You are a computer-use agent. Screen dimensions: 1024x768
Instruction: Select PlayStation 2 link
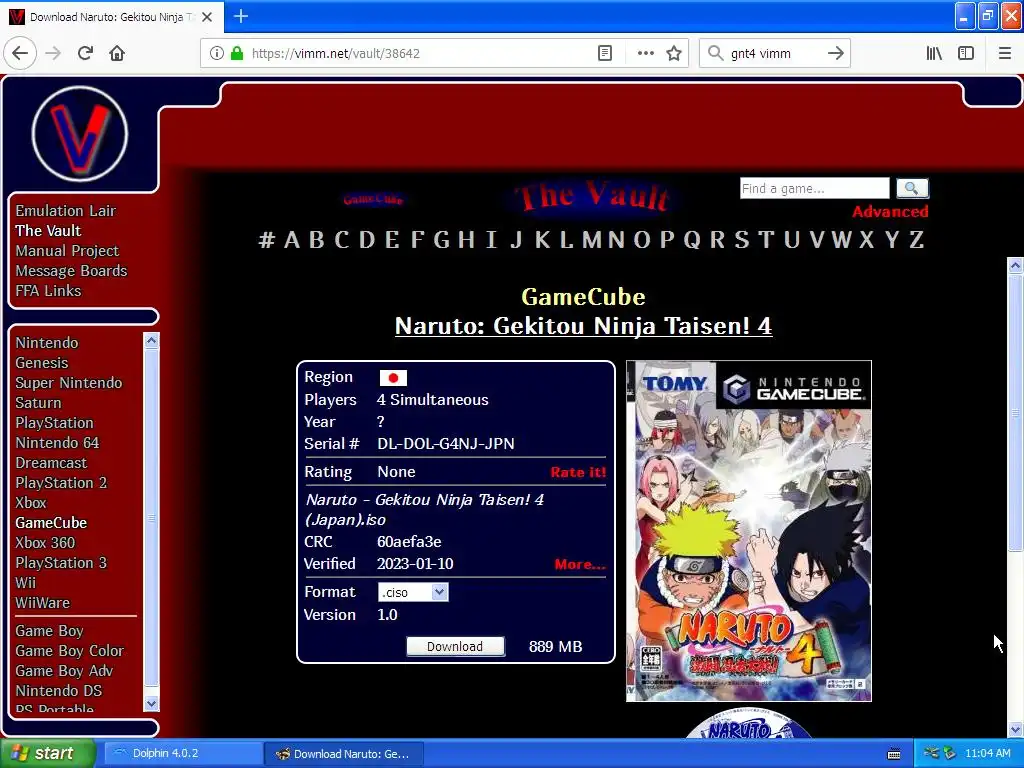[61, 483]
